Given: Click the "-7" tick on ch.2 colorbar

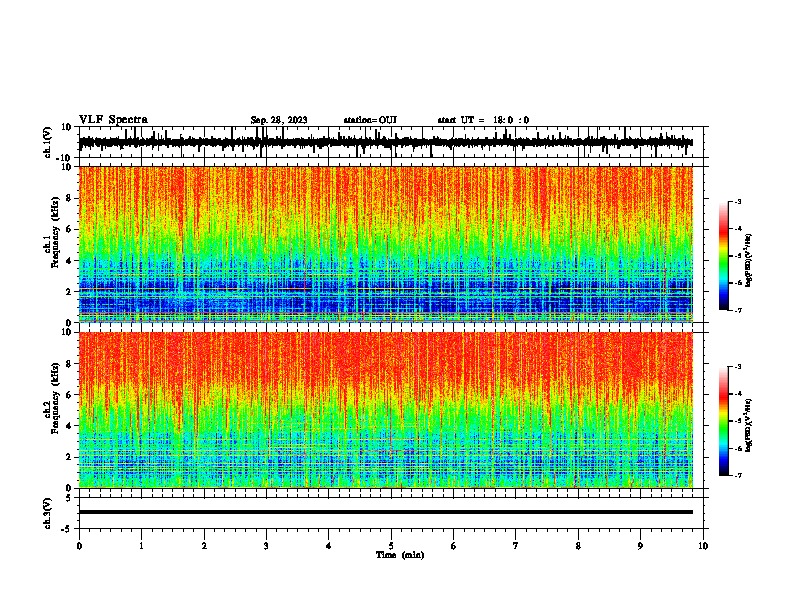Looking at the screenshot, I should [x=737, y=475].
